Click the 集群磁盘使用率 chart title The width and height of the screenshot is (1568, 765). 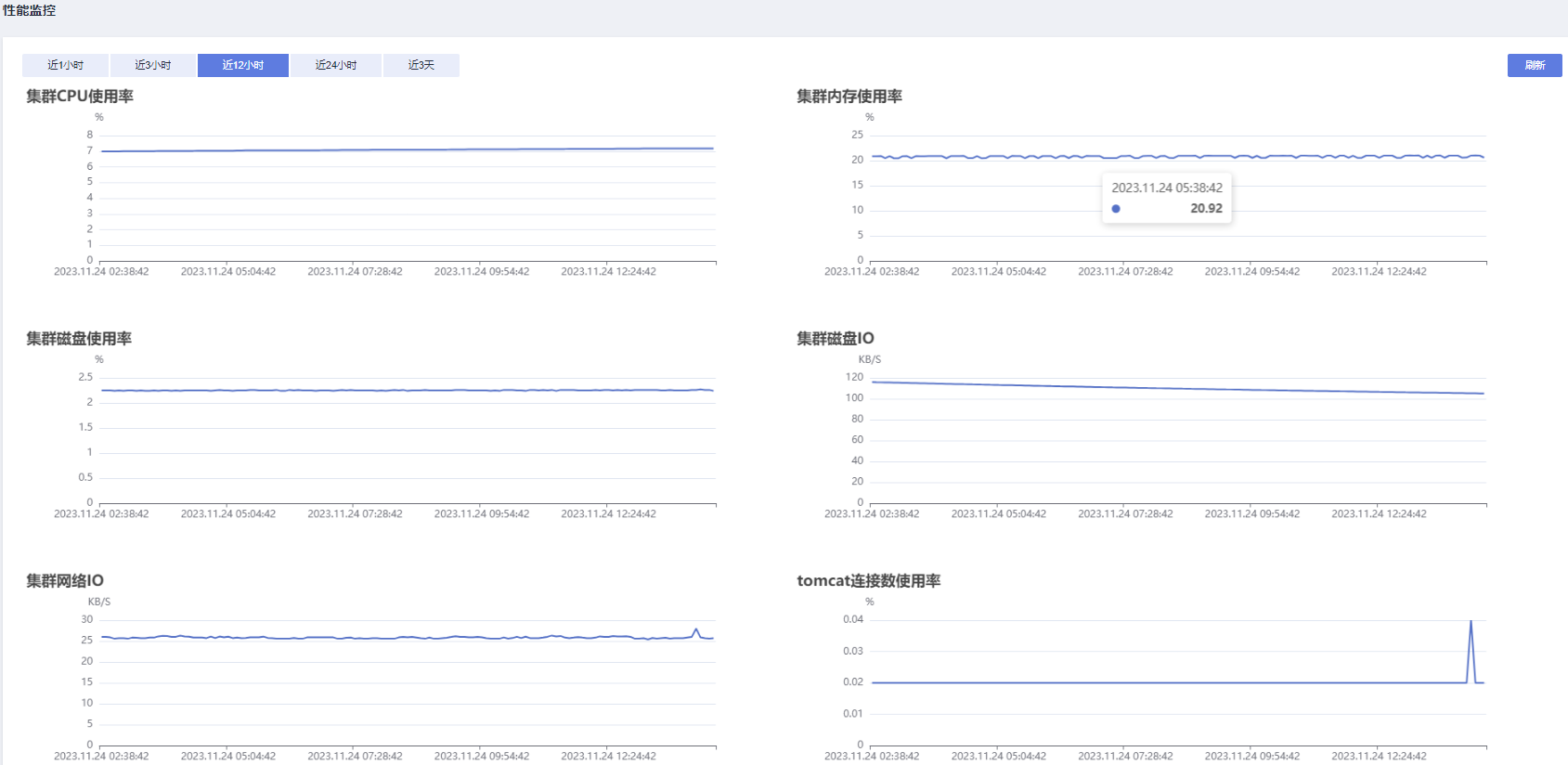pos(79,339)
